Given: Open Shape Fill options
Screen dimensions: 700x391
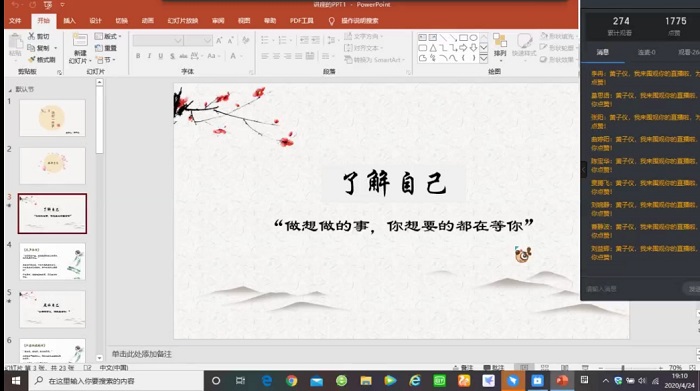Looking at the screenshot, I should pyautogui.click(x=558, y=36).
